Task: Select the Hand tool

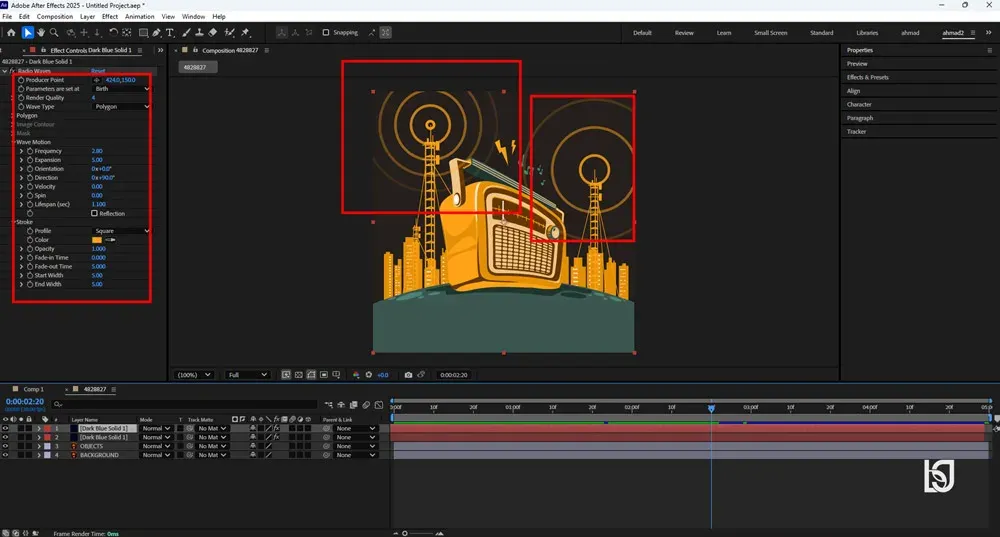Action: click(41, 33)
